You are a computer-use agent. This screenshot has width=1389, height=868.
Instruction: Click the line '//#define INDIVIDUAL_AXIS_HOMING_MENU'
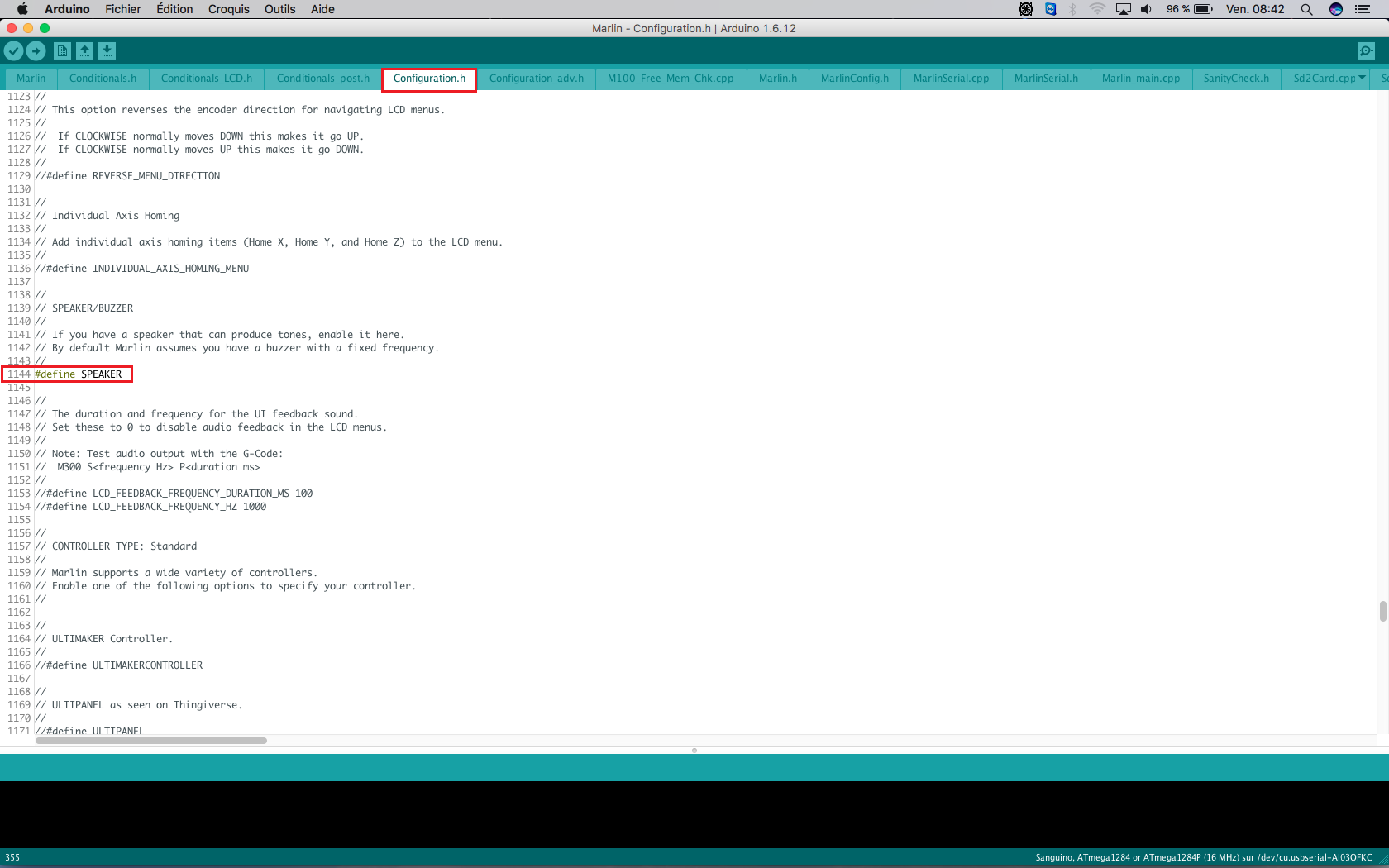click(142, 269)
